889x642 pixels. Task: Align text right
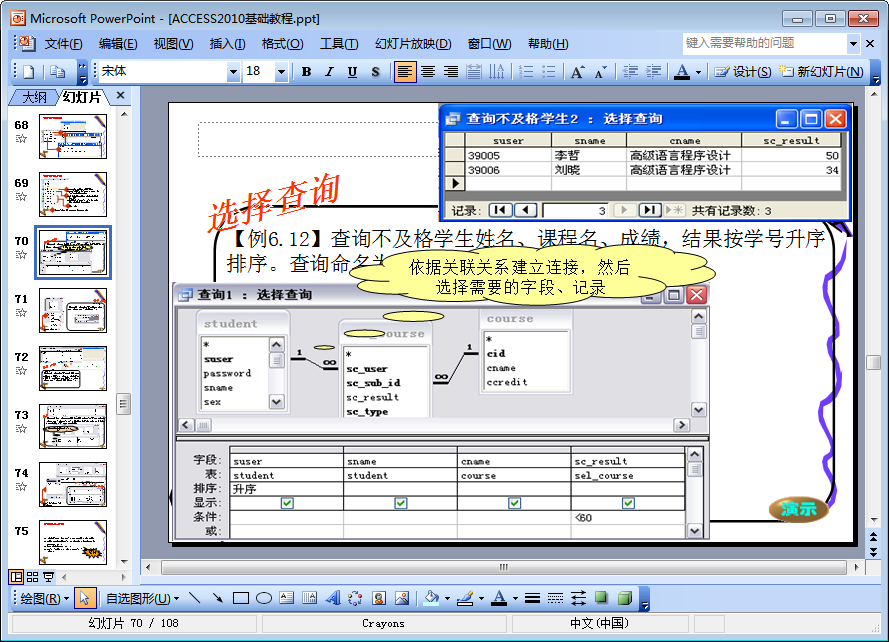pyautogui.click(x=451, y=72)
